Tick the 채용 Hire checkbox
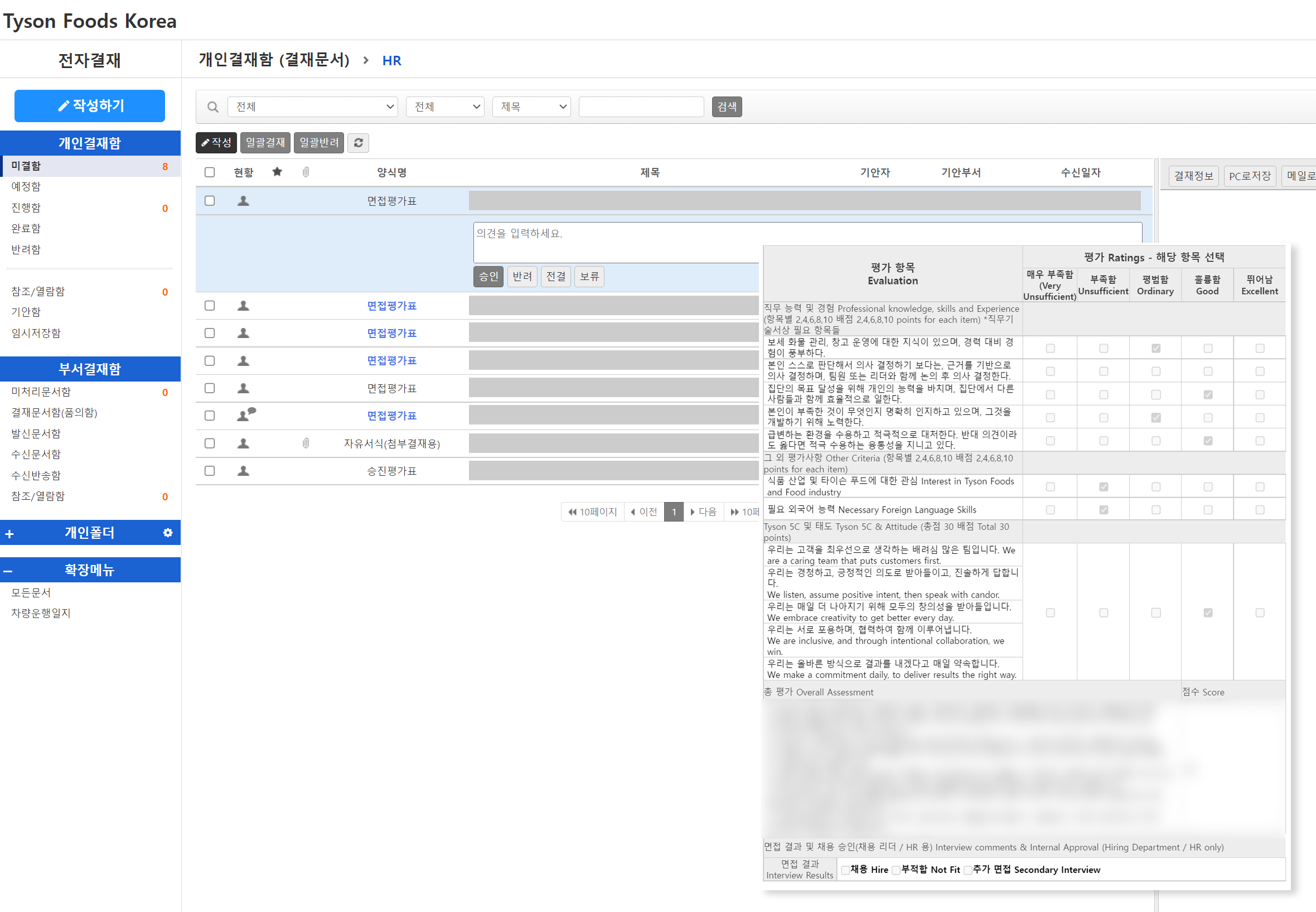Viewport: 1316px width, 912px height. [x=845, y=870]
